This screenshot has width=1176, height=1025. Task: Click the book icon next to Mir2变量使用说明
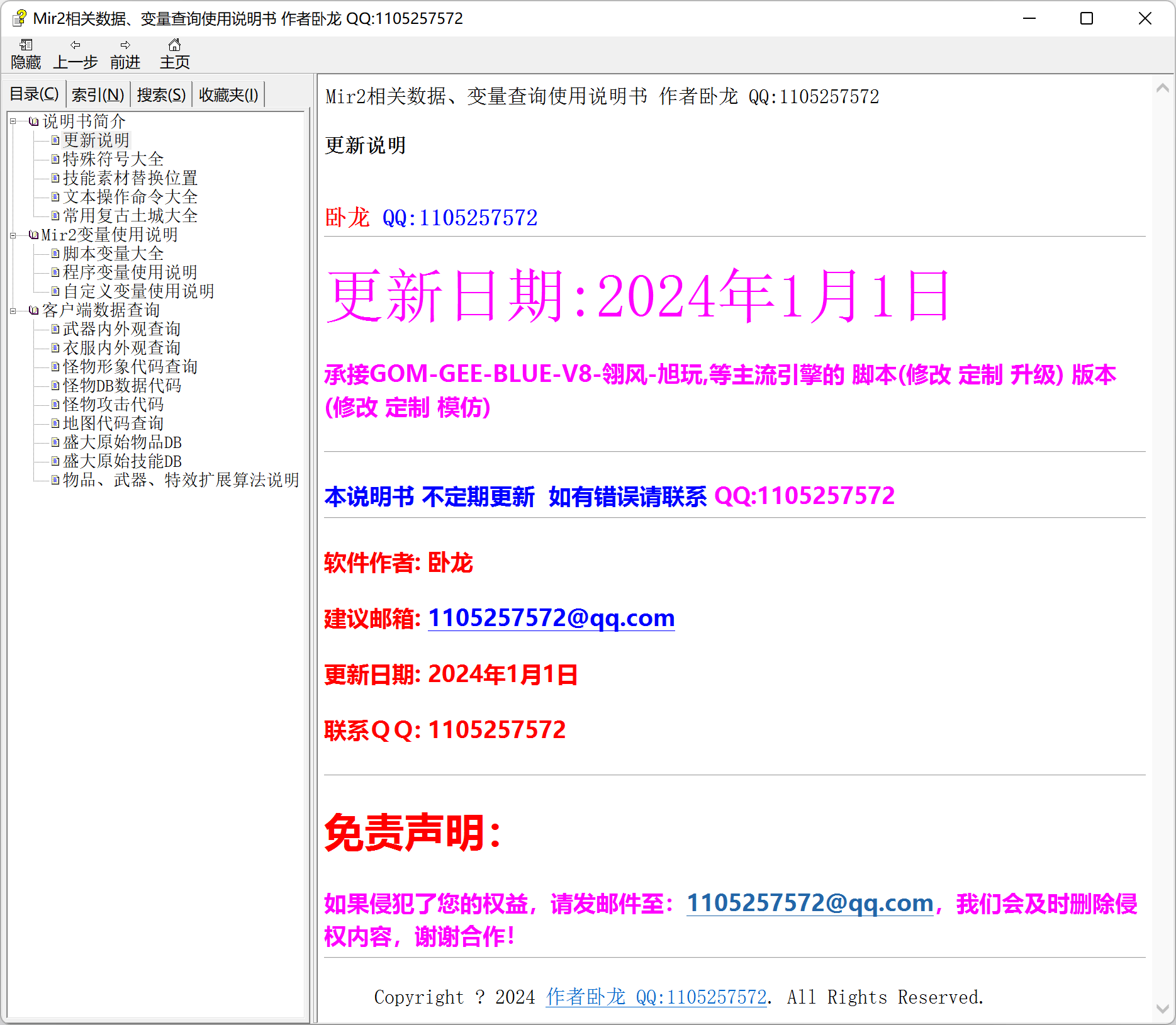point(34,235)
